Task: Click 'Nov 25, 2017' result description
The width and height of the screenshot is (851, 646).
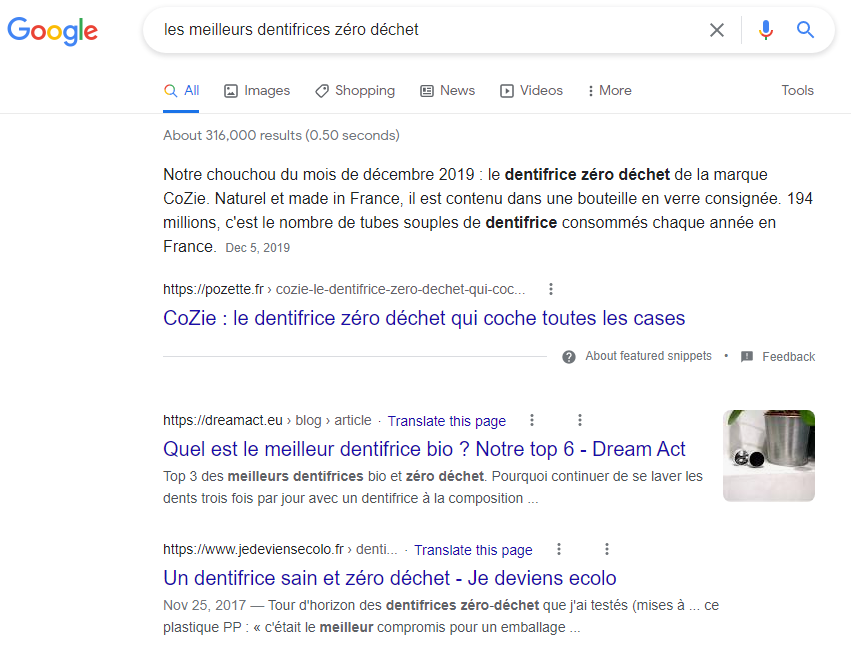Action: tap(441, 616)
